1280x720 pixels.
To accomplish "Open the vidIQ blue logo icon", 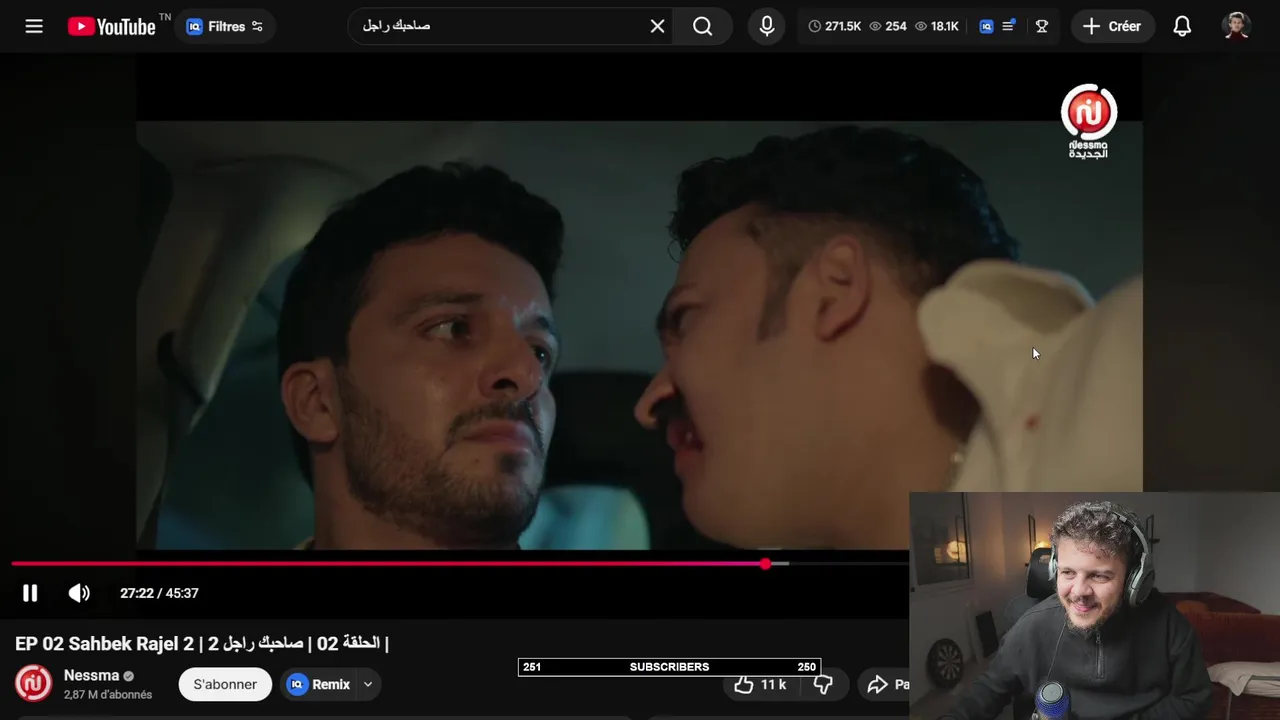I will [986, 26].
